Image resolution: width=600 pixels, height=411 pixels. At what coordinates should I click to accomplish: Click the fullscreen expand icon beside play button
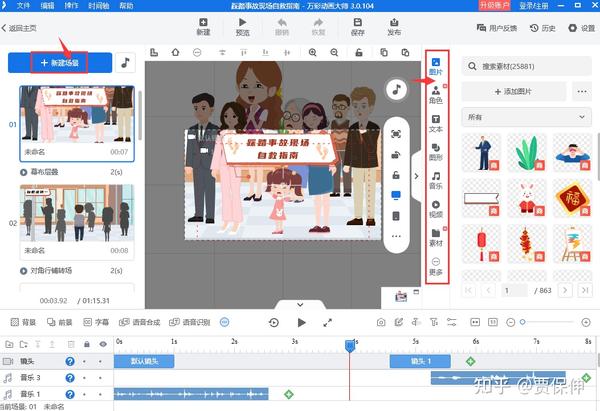[x=328, y=323]
